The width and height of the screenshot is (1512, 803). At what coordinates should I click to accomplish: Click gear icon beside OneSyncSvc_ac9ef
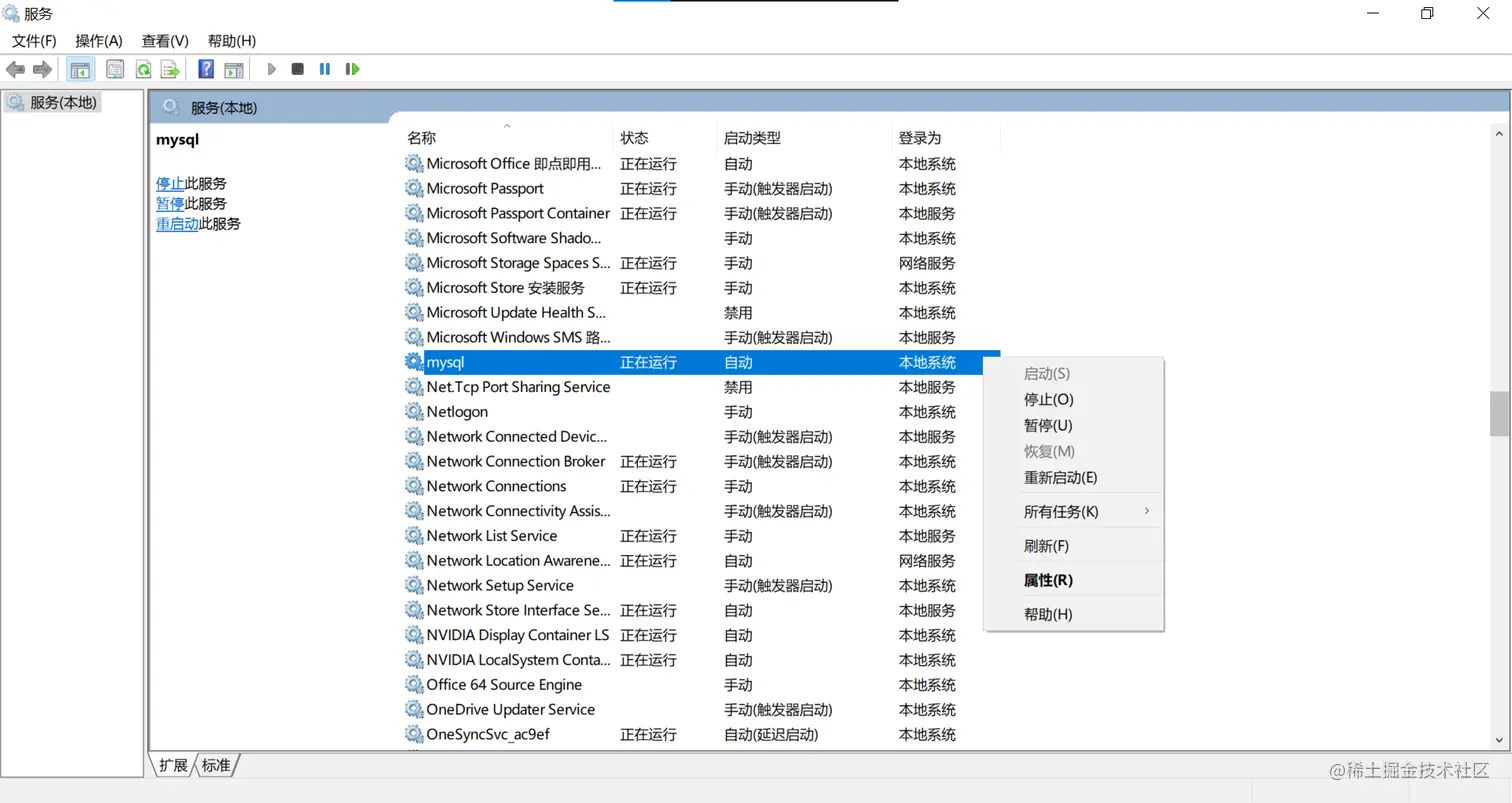414,734
